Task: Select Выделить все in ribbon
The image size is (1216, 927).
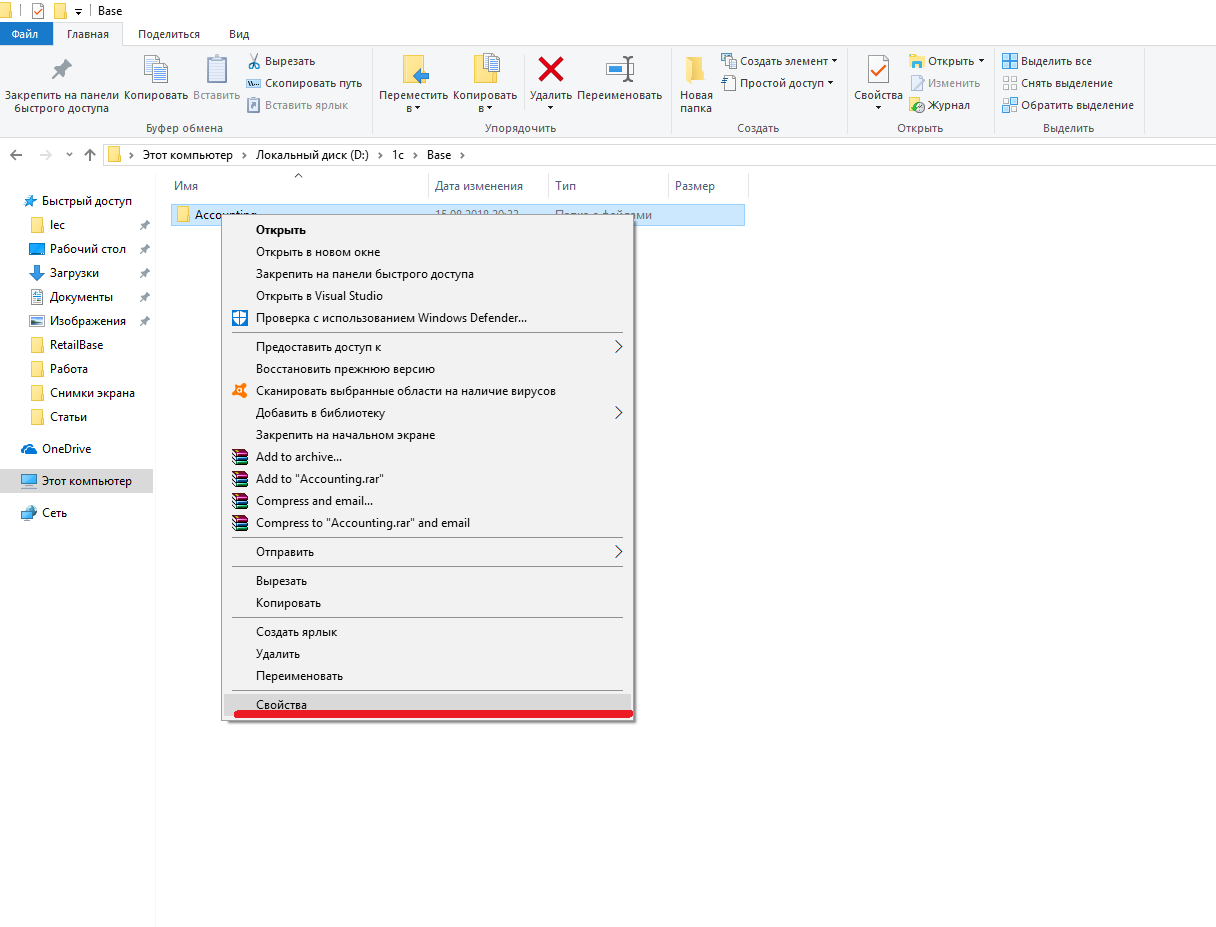Action: click(1047, 61)
